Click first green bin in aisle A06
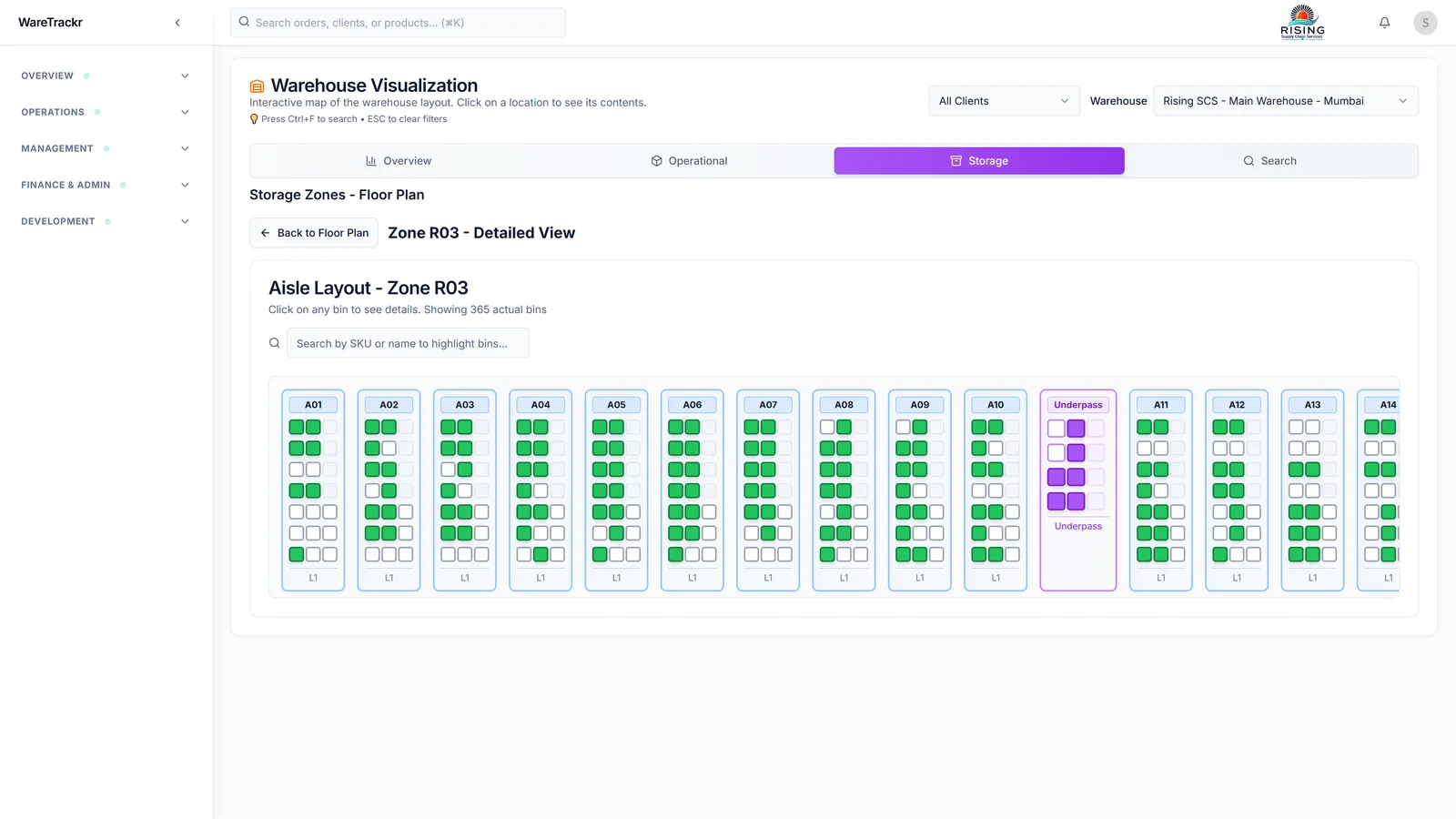Viewport: 1456px width, 819px height. coord(675,427)
